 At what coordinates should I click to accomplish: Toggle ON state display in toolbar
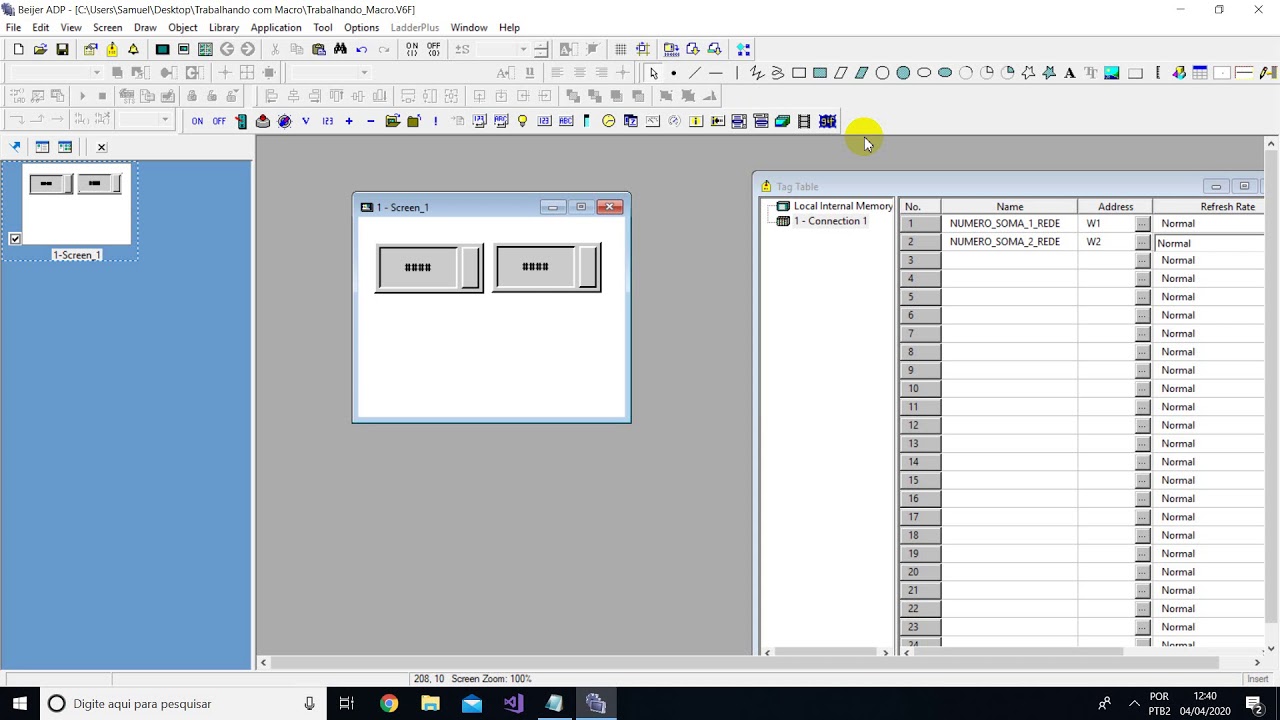click(411, 49)
